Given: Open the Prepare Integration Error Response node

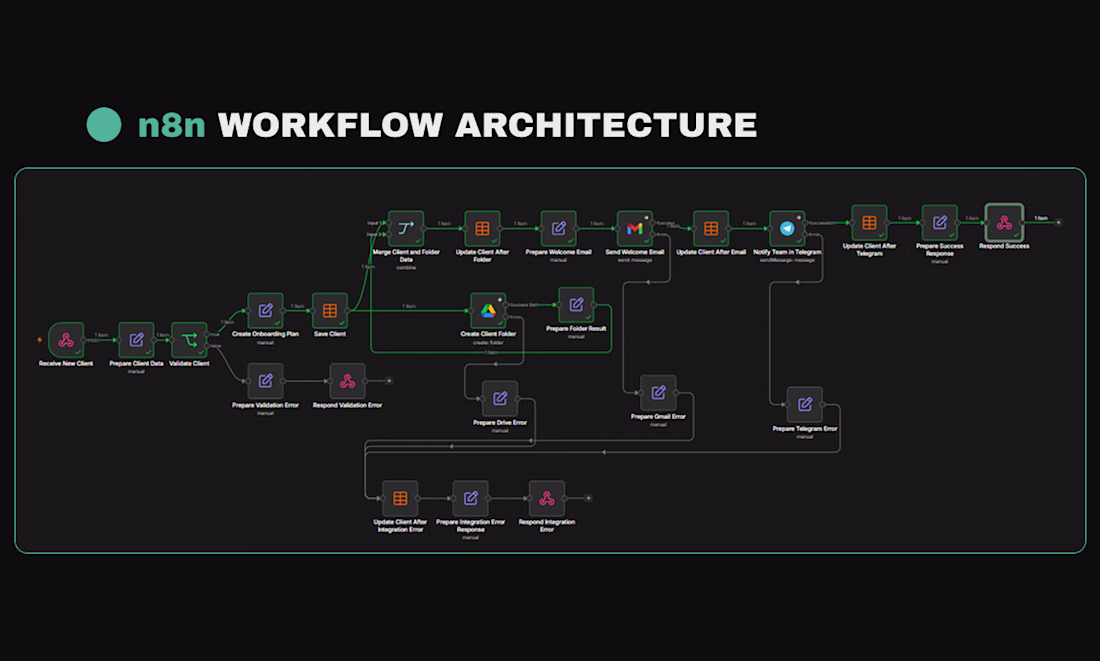Looking at the screenshot, I should pyautogui.click(x=470, y=498).
